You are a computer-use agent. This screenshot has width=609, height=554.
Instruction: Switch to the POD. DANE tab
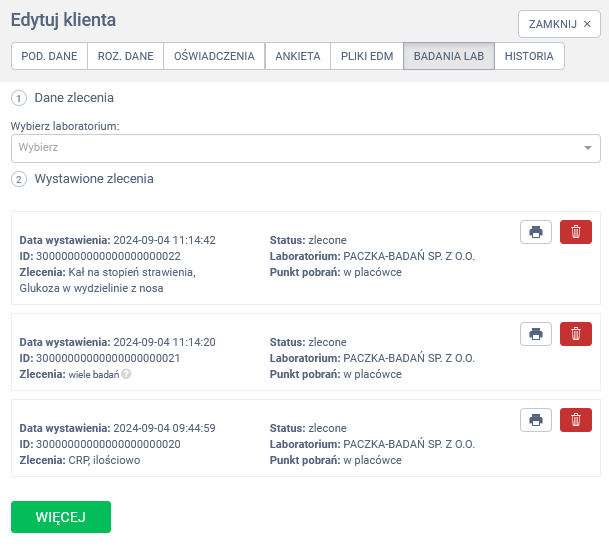pyautogui.click(x=49, y=56)
